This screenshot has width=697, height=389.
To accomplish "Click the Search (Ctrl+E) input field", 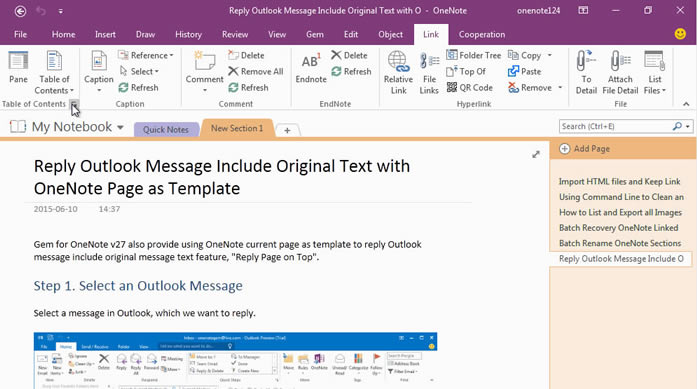I will click(616, 126).
